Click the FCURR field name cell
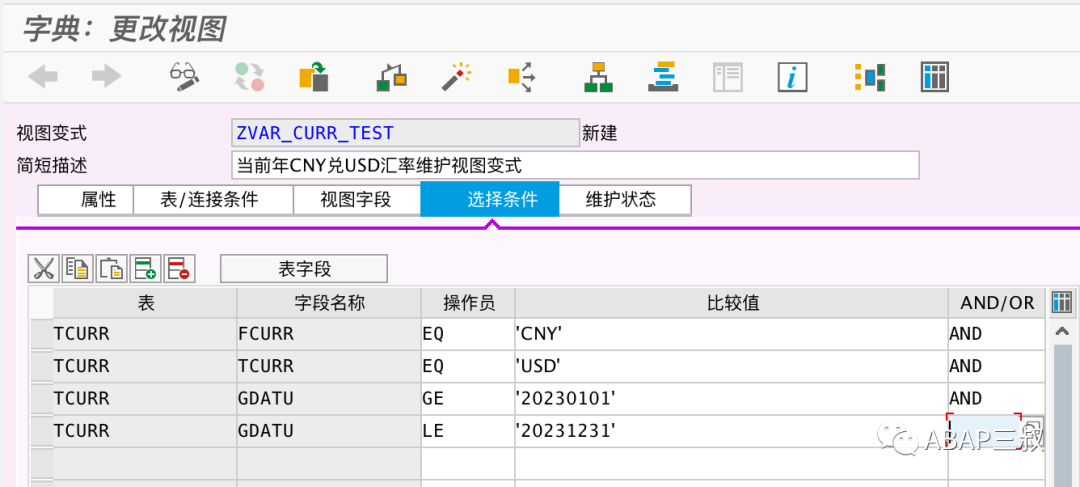The width and height of the screenshot is (1080, 487). [x=329, y=333]
